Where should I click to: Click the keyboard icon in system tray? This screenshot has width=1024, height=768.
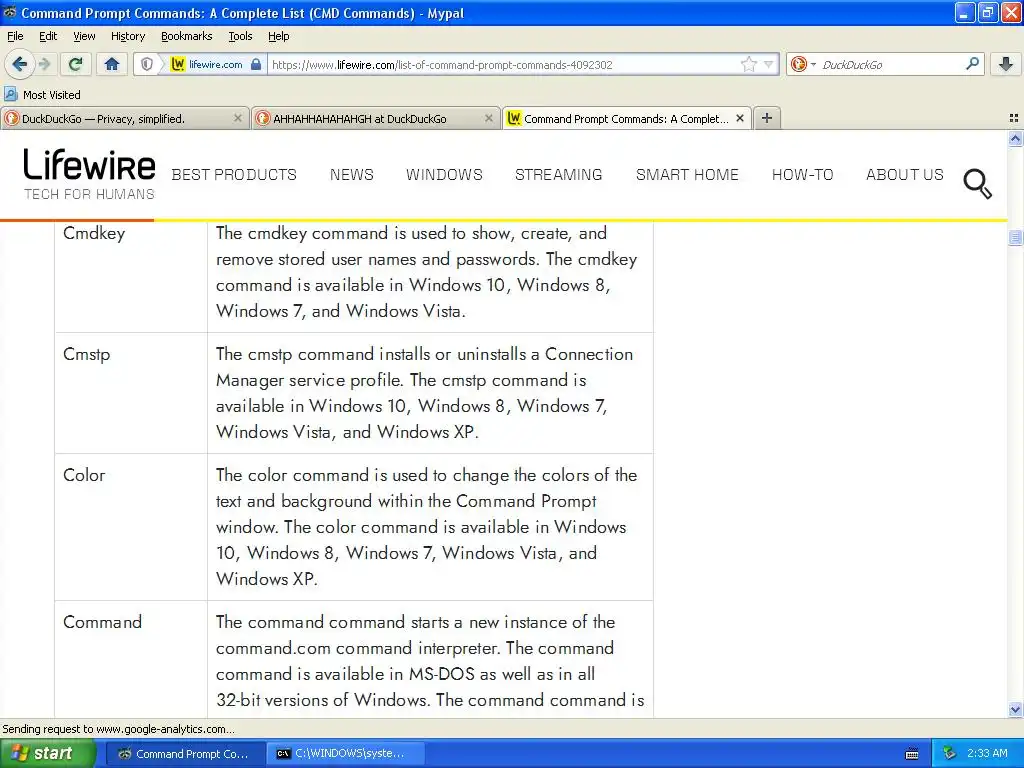912,754
